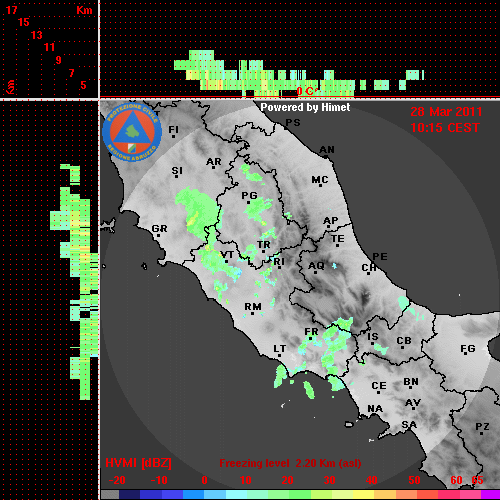This screenshot has height=500, width=500.
Task: Click the GR city marker
Action: (x=158, y=236)
